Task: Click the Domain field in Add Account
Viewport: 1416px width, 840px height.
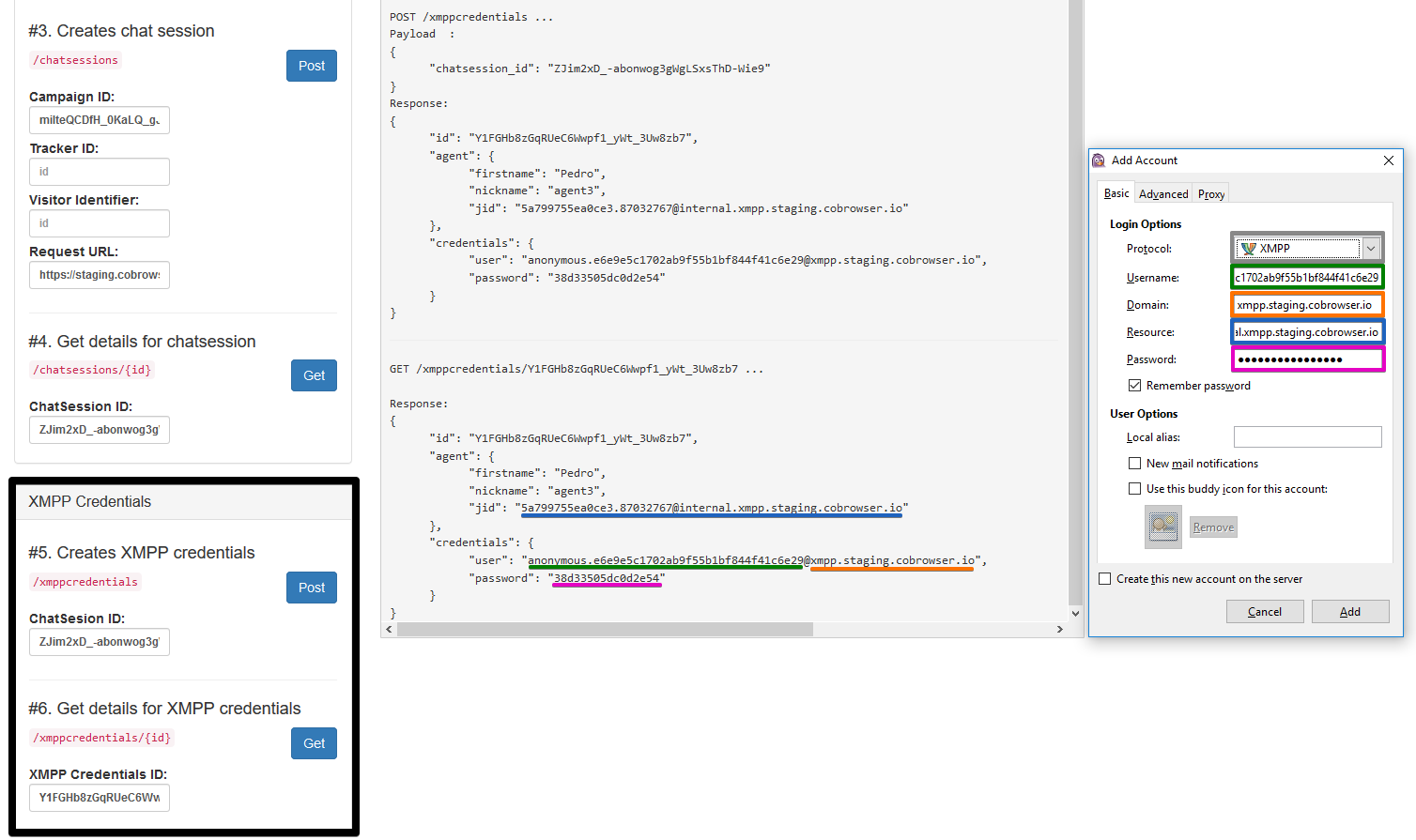Action: tap(1307, 305)
